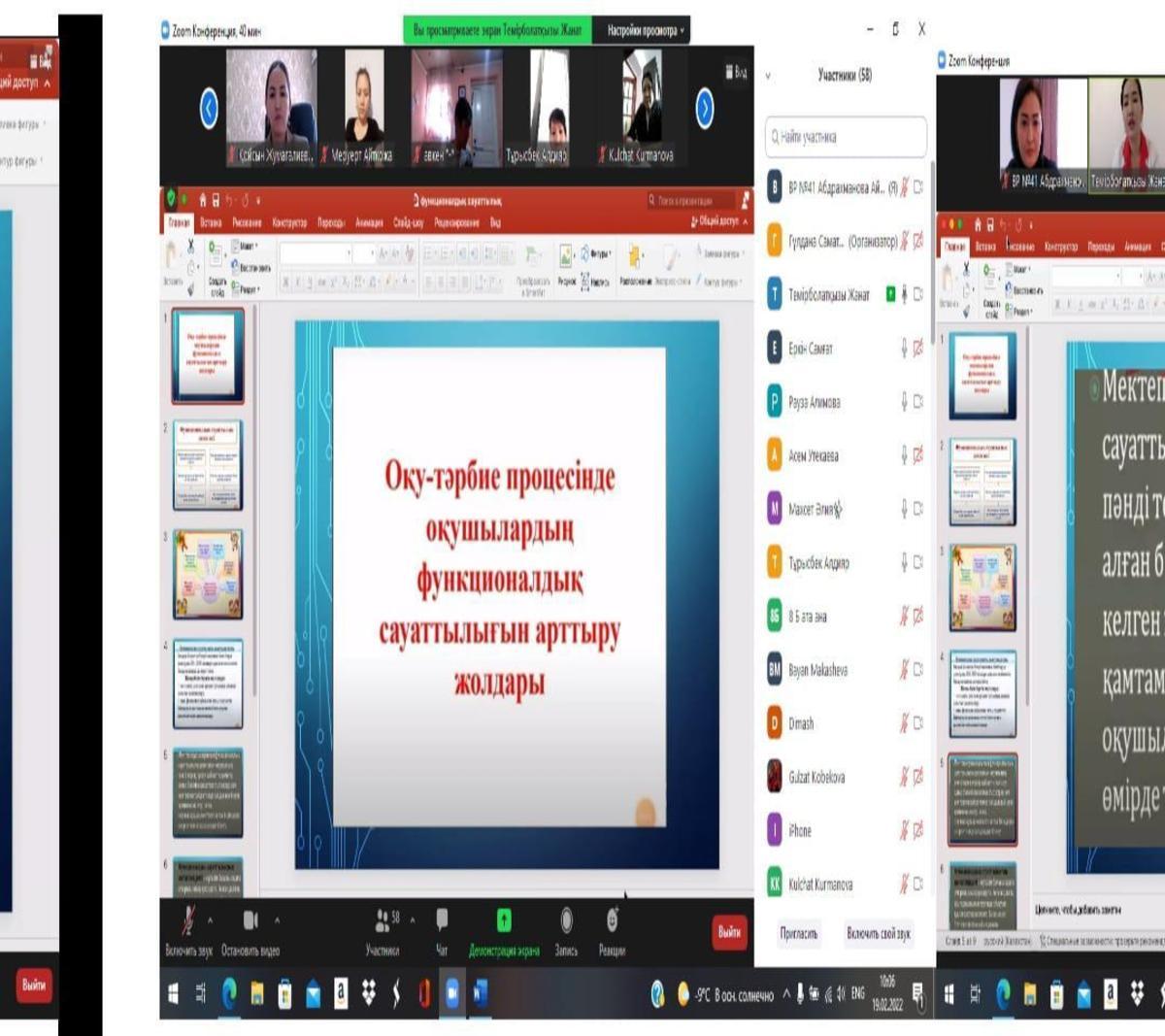The height and width of the screenshot is (1036, 1165).
Task: Collapse the participants panel with the chevron
Action: tap(769, 76)
